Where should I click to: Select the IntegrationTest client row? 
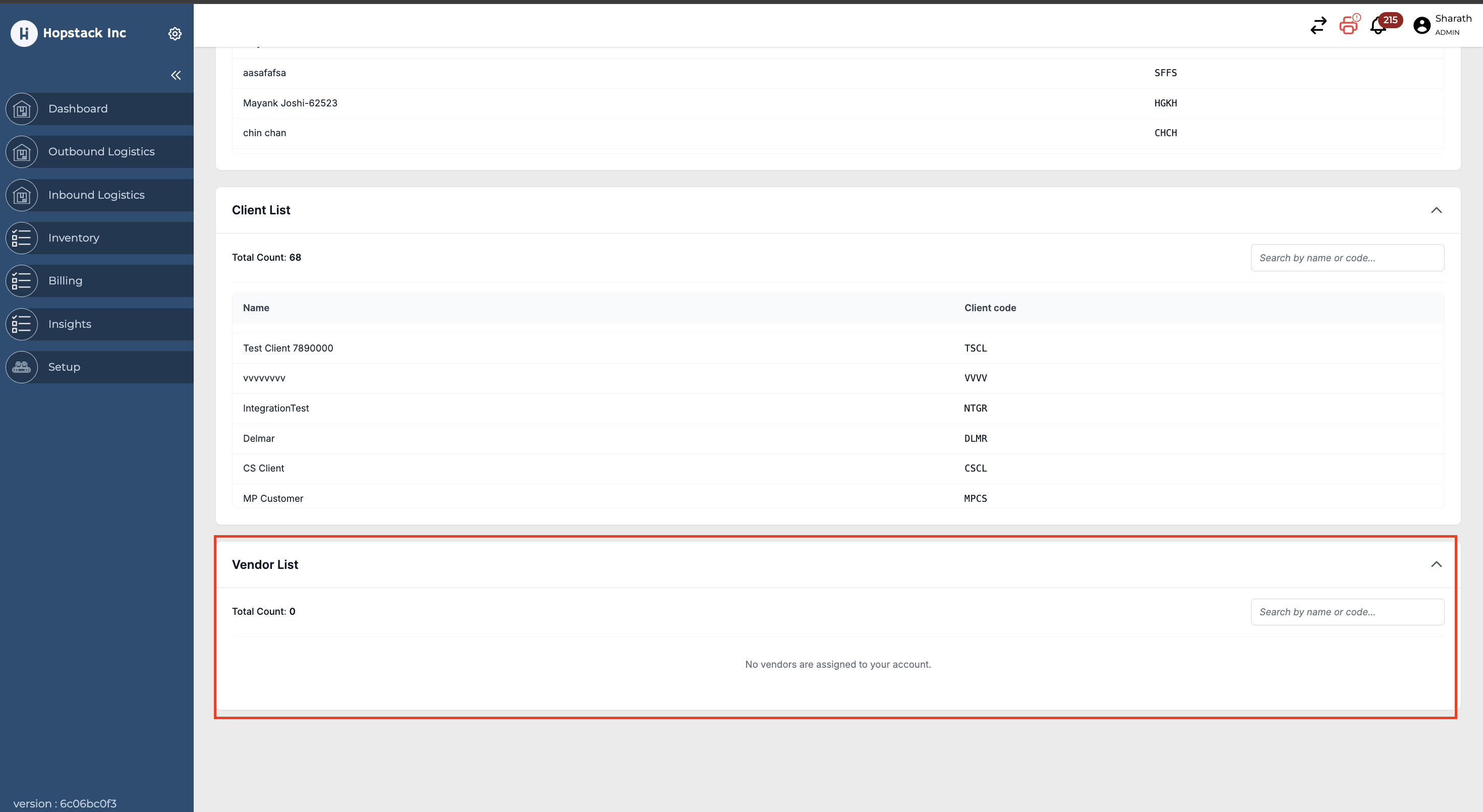838,408
